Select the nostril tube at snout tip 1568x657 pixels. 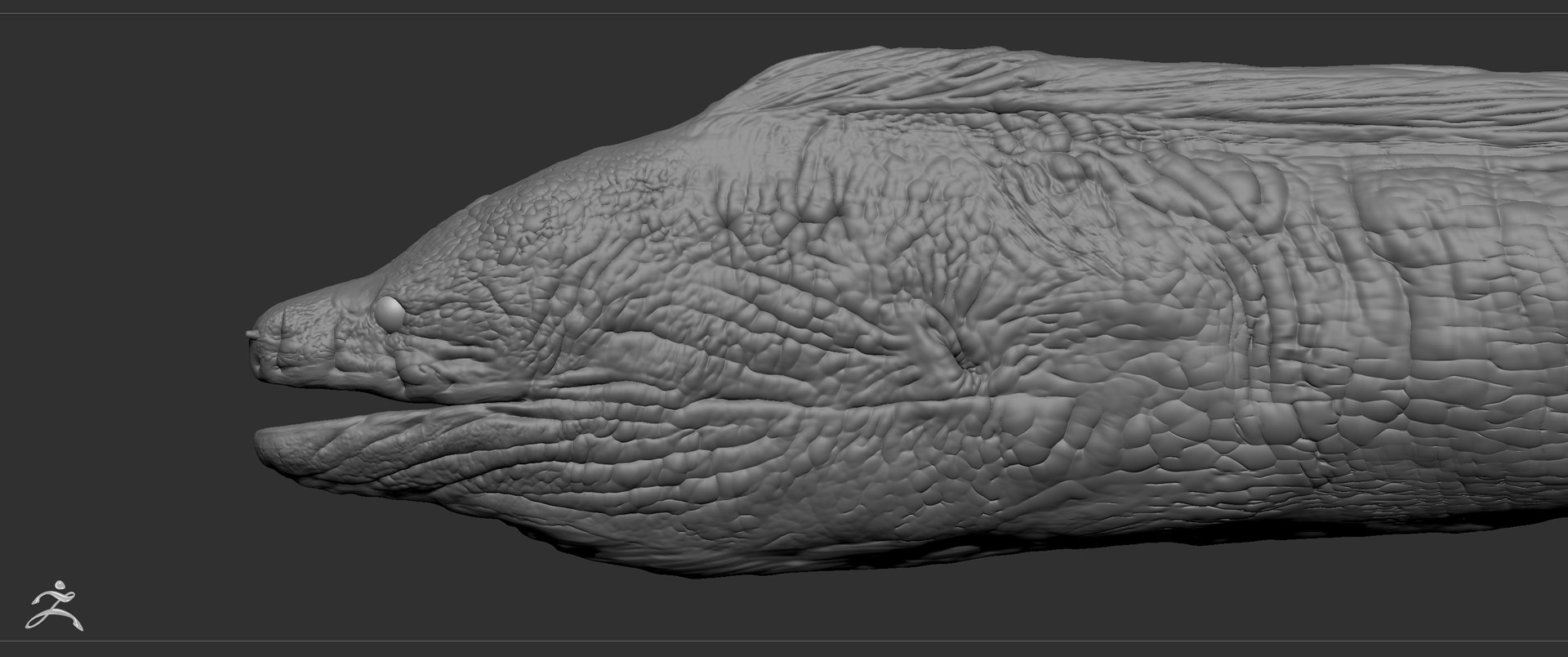point(252,333)
